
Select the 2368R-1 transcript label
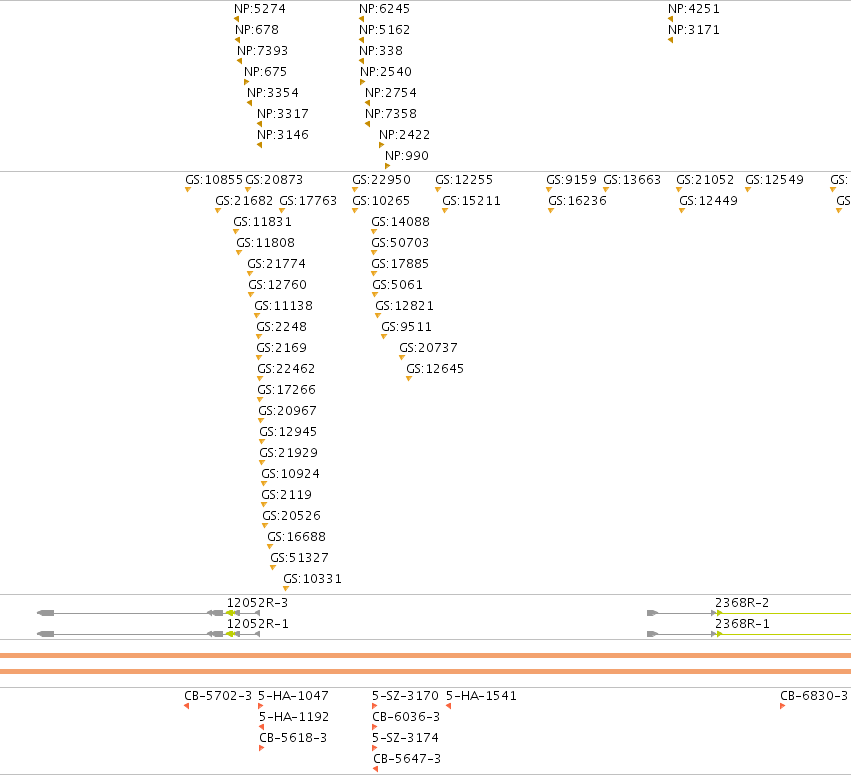742,624
